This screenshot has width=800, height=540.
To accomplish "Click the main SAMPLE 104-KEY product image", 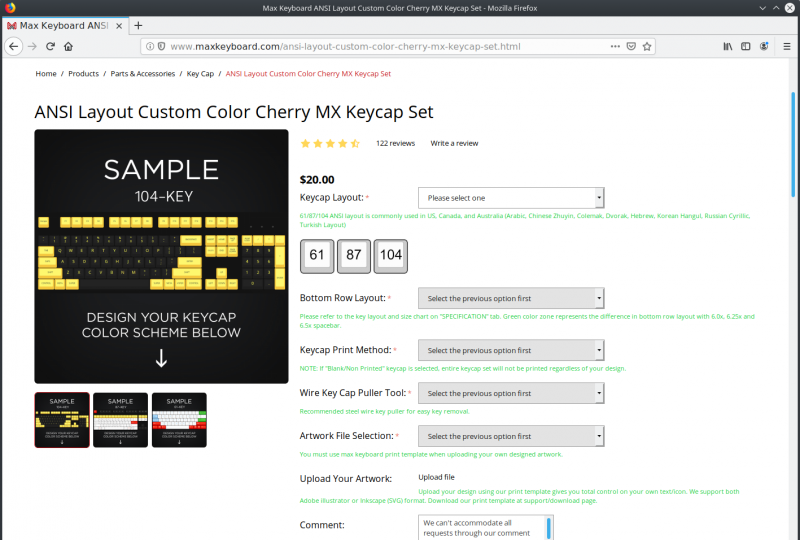I will point(161,256).
